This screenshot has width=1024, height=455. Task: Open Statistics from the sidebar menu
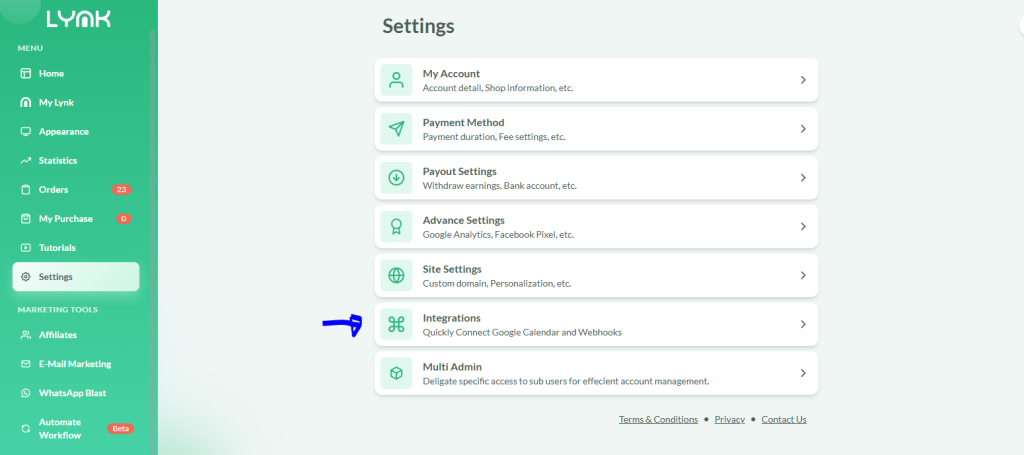57,160
